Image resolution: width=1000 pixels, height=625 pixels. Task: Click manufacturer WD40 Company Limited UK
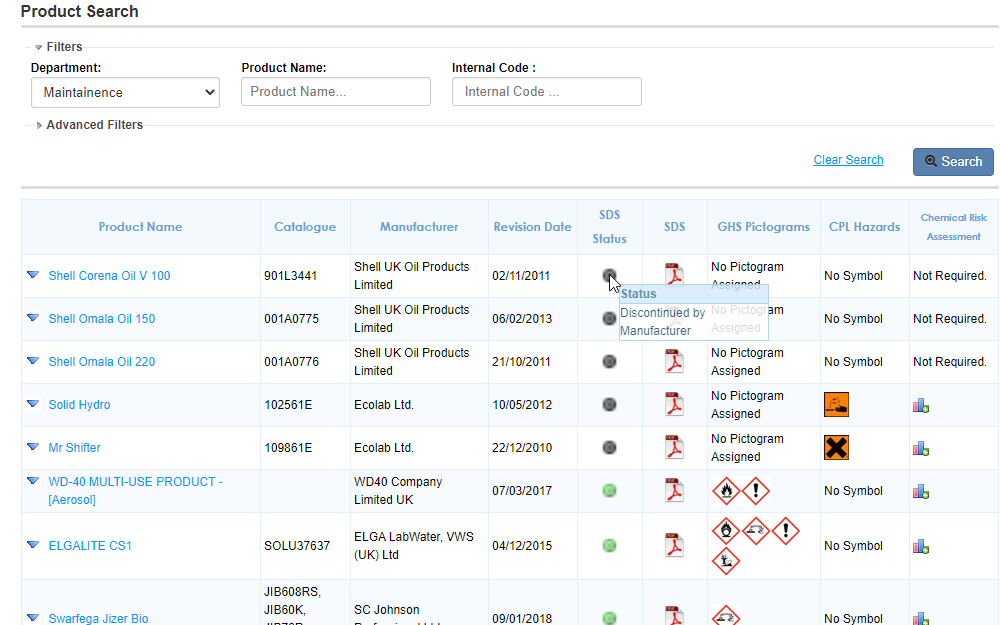tap(398, 490)
